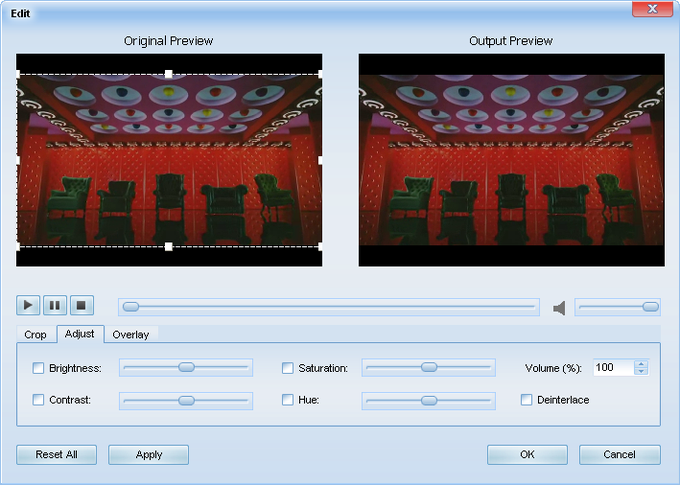The height and width of the screenshot is (485, 680).
Task: Click the top-right corner crop handle
Action: coord(320,74)
